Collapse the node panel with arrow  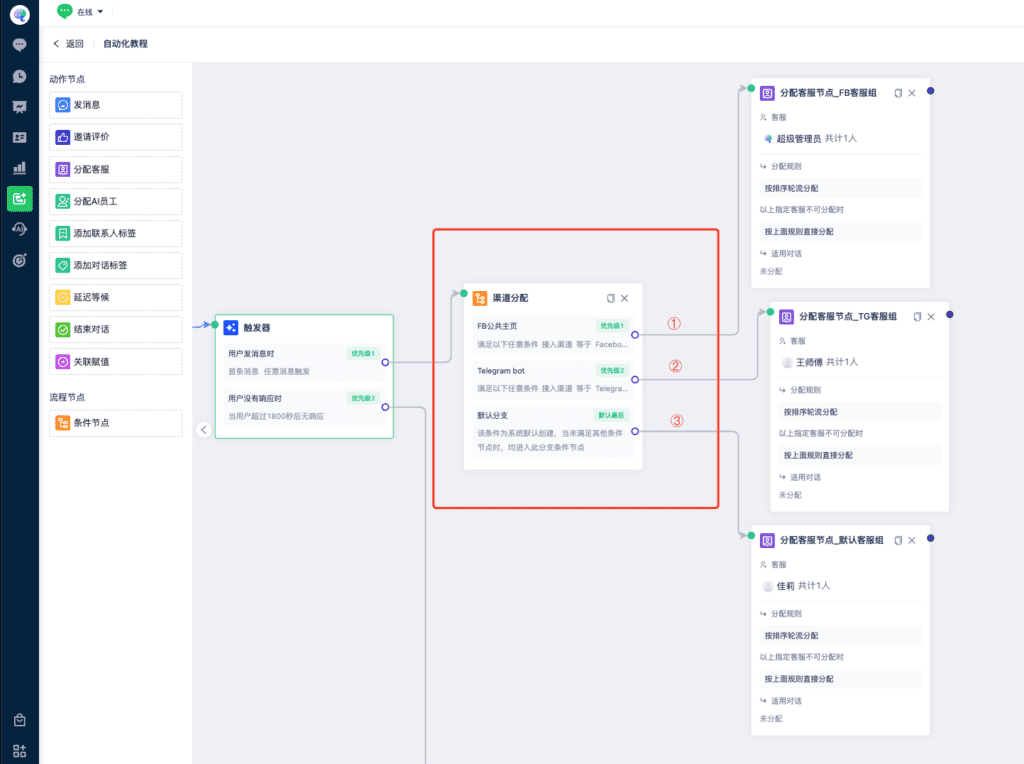[x=204, y=430]
